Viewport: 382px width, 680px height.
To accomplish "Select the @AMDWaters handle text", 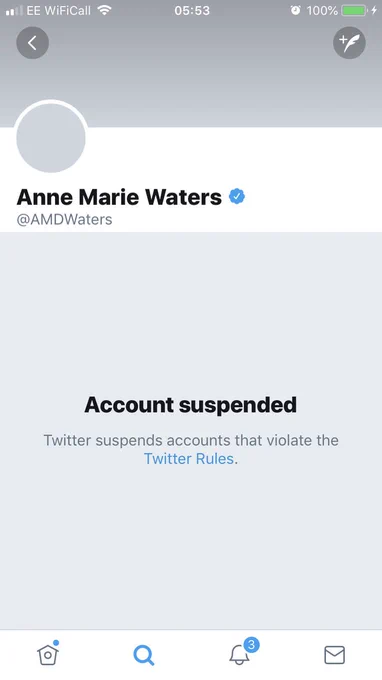I will [x=64, y=219].
